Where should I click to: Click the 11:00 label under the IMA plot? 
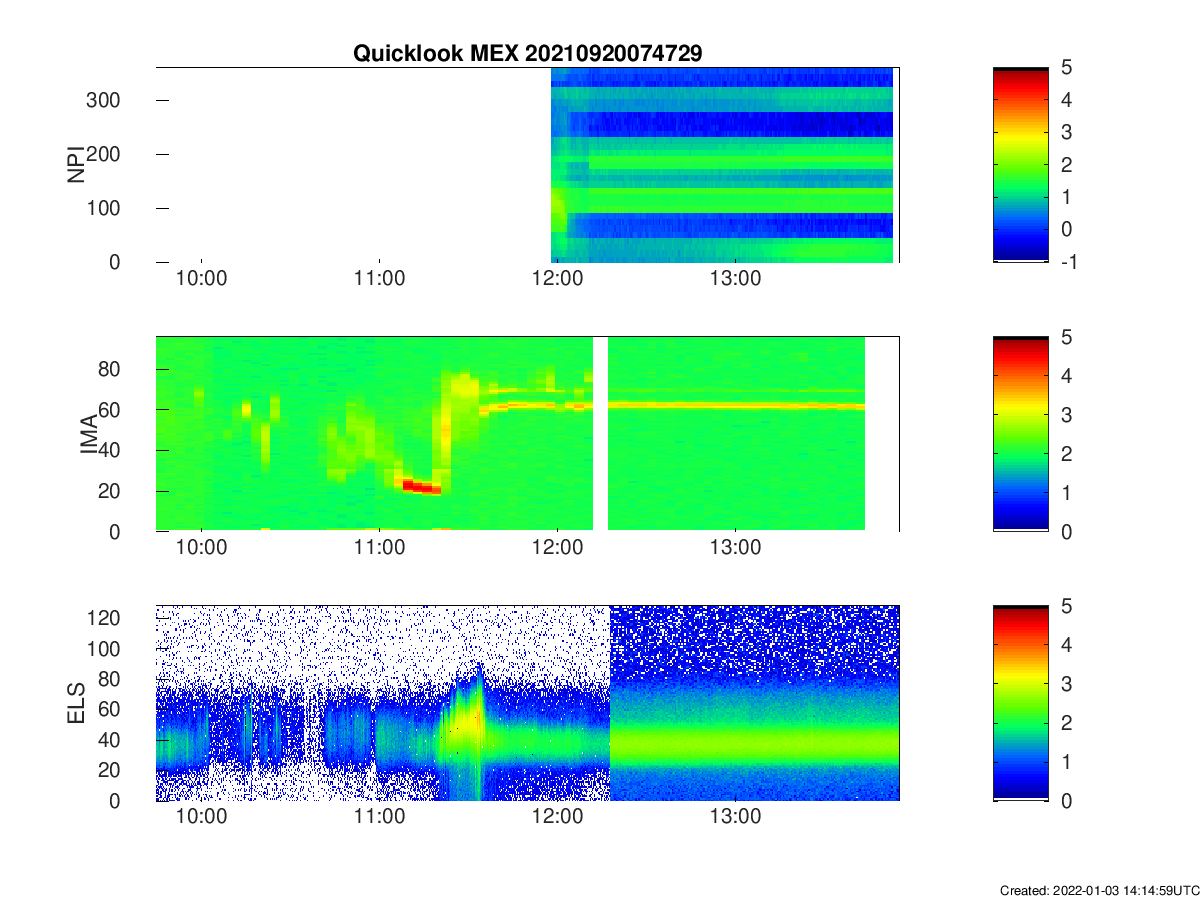[380, 549]
